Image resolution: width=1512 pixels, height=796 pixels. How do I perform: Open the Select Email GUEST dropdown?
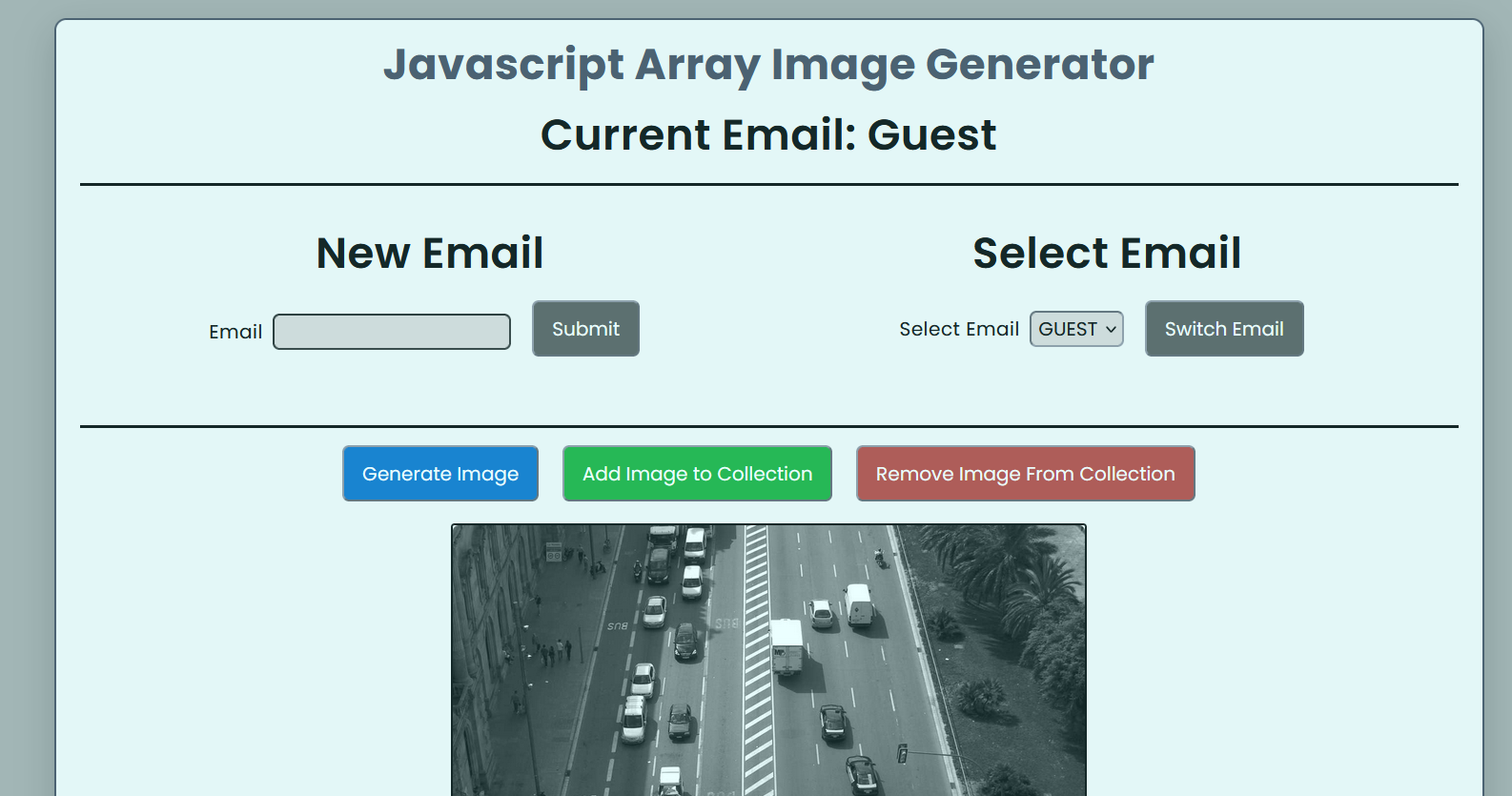1076,329
